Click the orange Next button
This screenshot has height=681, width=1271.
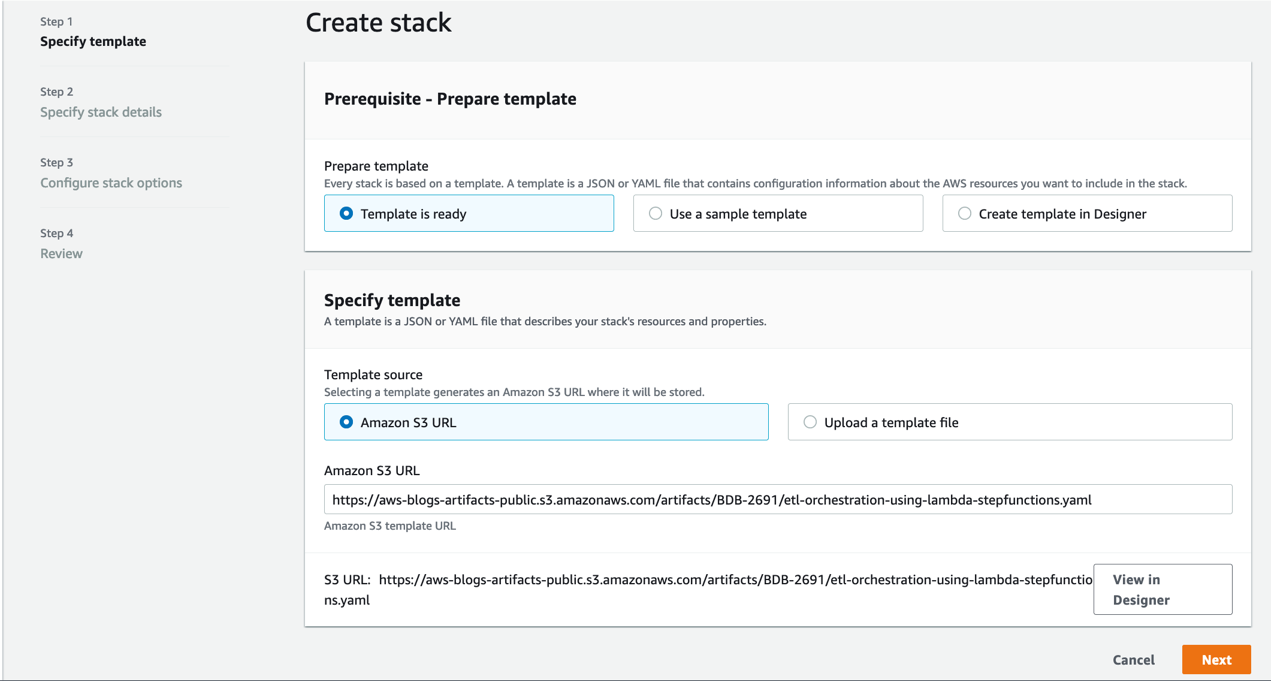[1216, 660]
